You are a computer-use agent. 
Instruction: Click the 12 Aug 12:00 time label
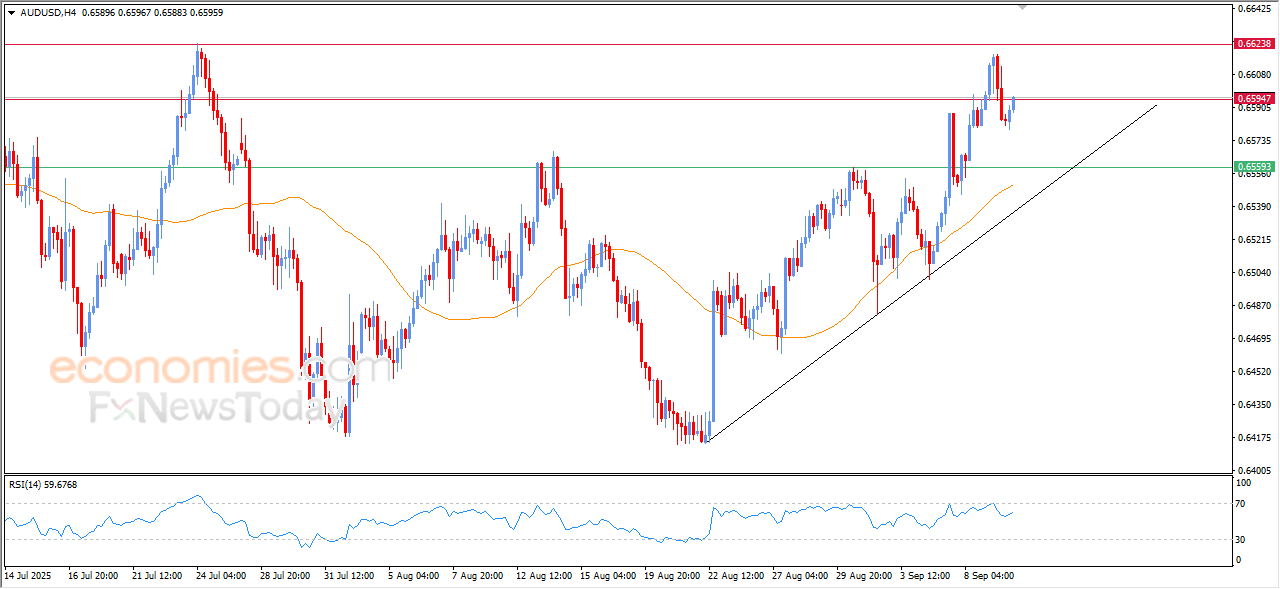543,576
